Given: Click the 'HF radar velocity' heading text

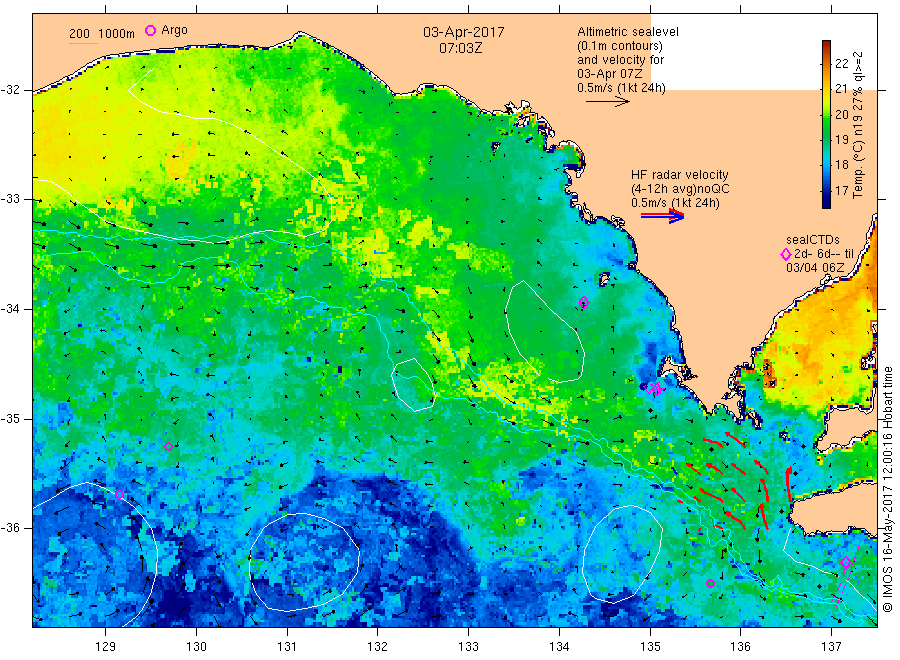Looking at the screenshot, I should [680, 175].
